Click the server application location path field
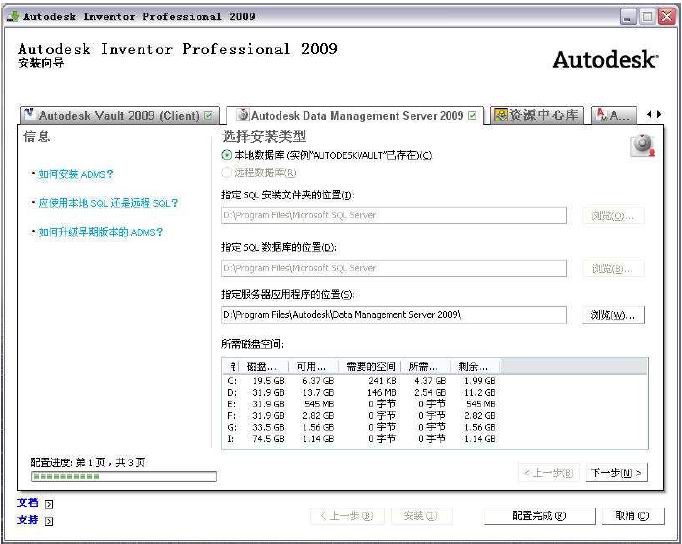 tap(394, 315)
